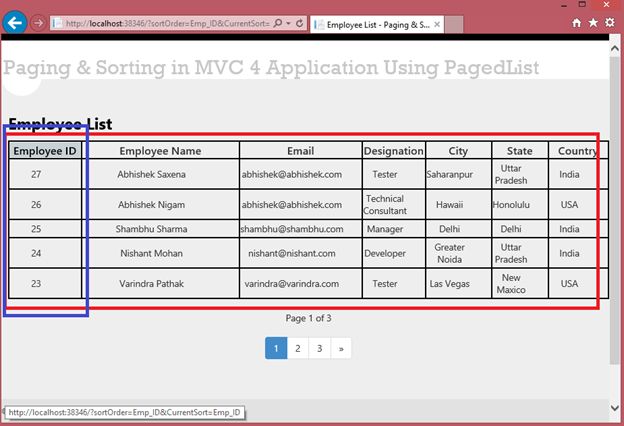Click the scrollbar up arrow
Image resolution: width=624 pixels, height=426 pixels.
coord(614,48)
